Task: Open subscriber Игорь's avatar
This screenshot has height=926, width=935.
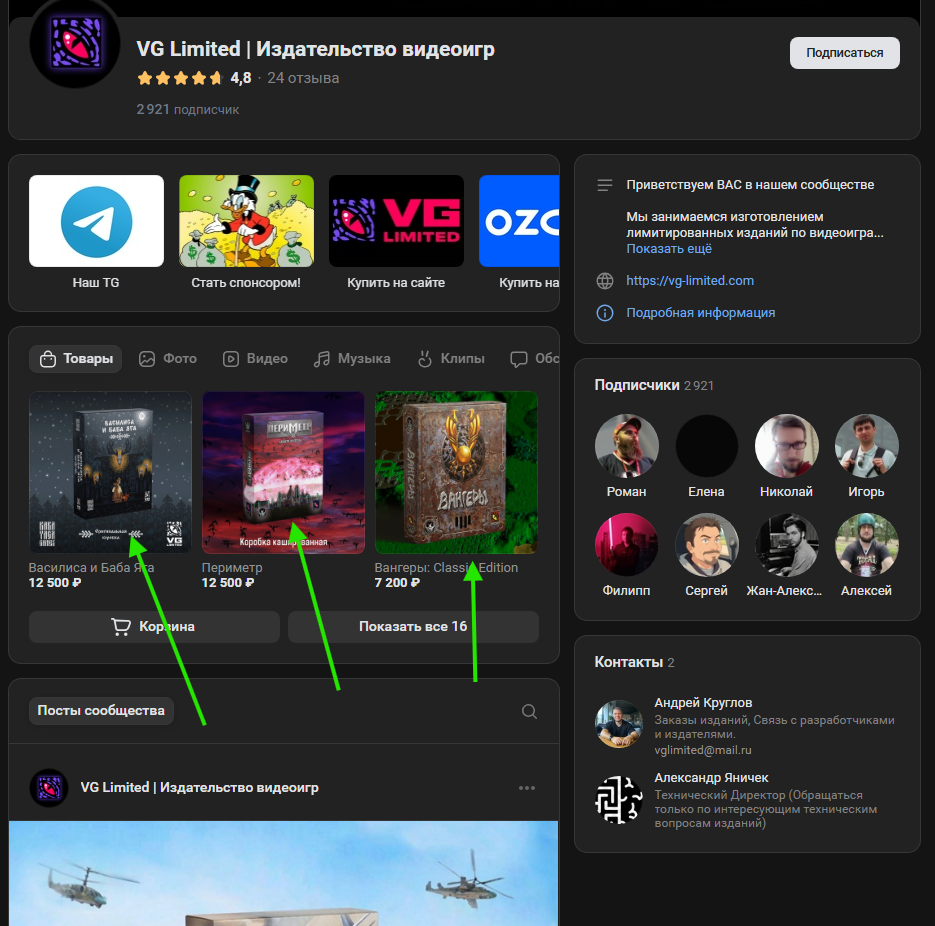Action: (866, 446)
